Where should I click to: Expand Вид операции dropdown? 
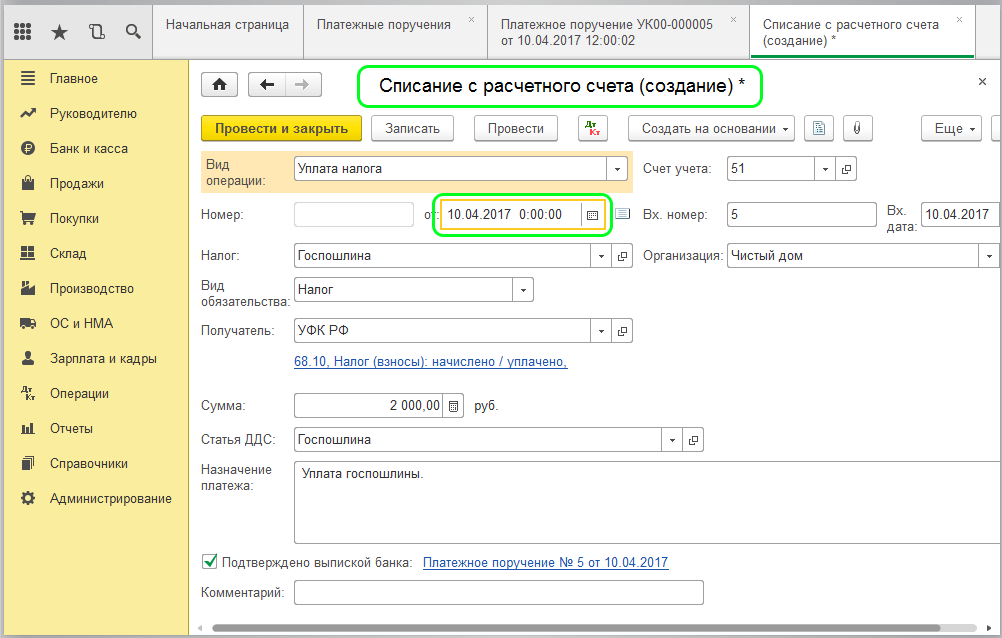pos(617,169)
